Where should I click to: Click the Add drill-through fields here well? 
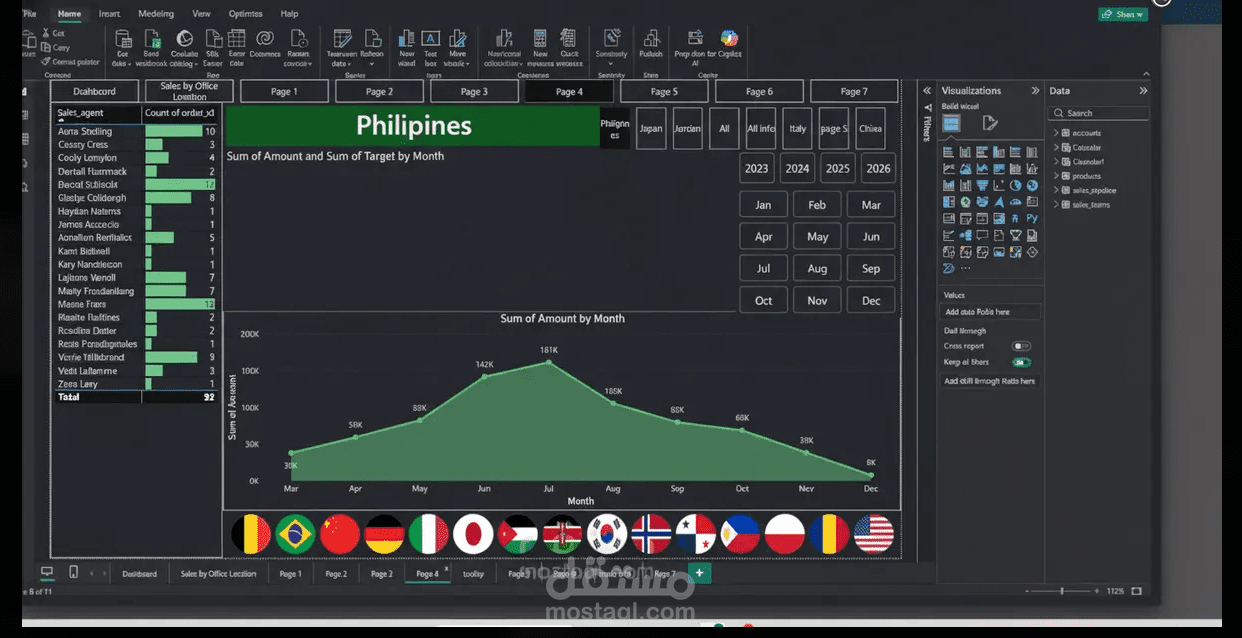point(990,381)
